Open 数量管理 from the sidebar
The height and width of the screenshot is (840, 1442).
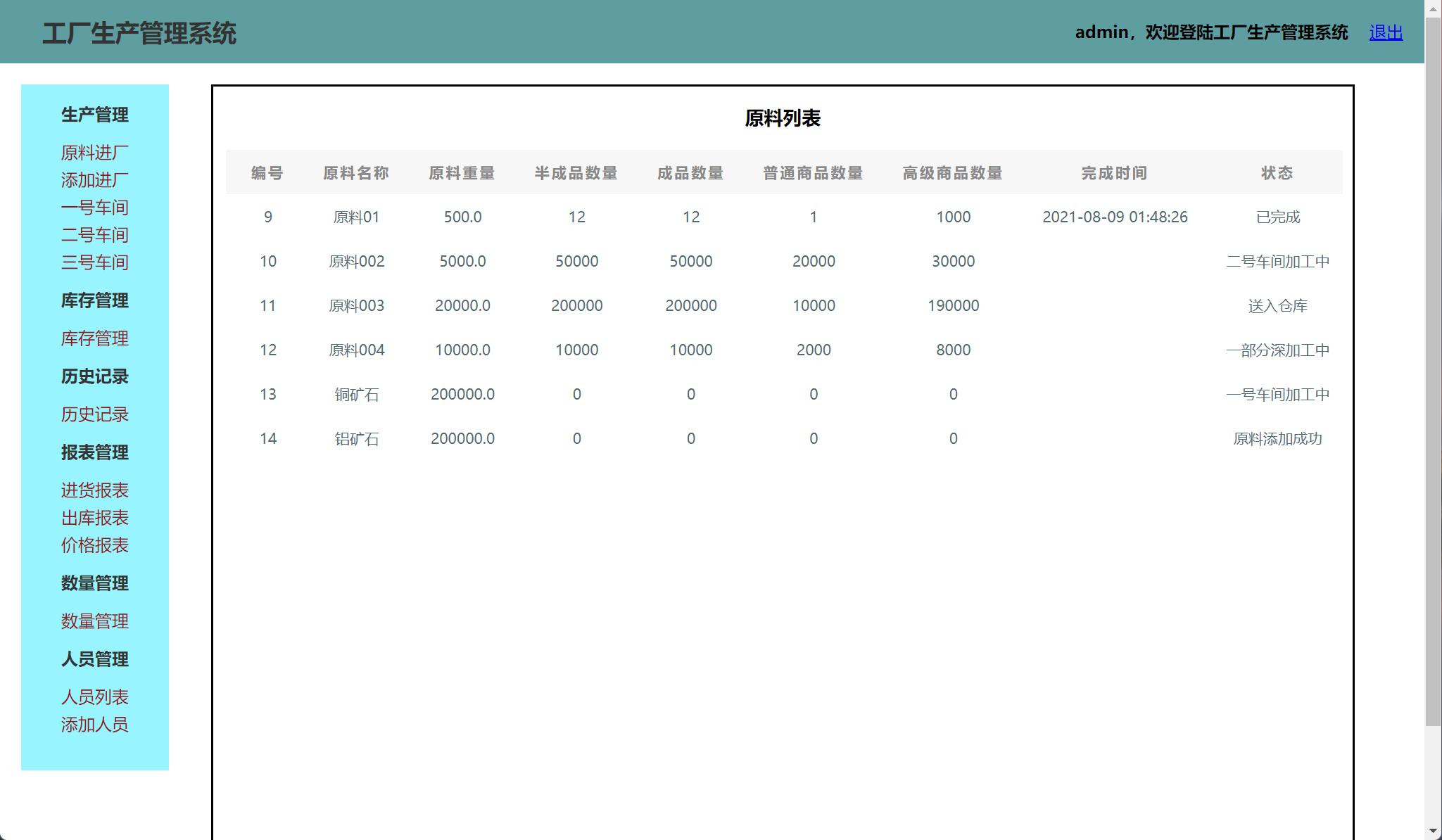(94, 621)
